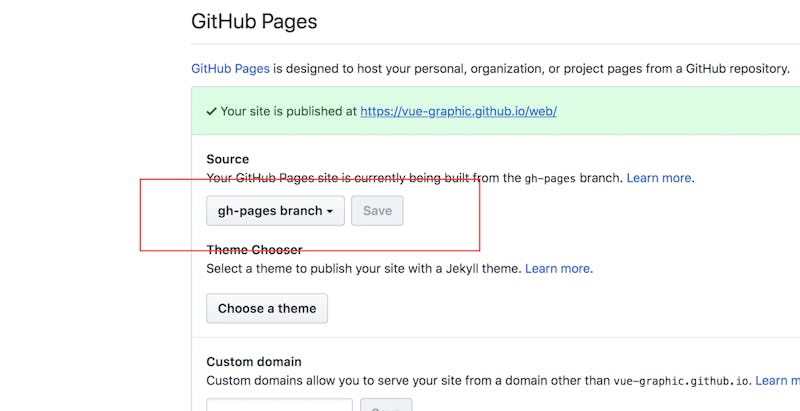Open Learn more link in Source section
This screenshot has height=411, width=800.
[659, 178]
